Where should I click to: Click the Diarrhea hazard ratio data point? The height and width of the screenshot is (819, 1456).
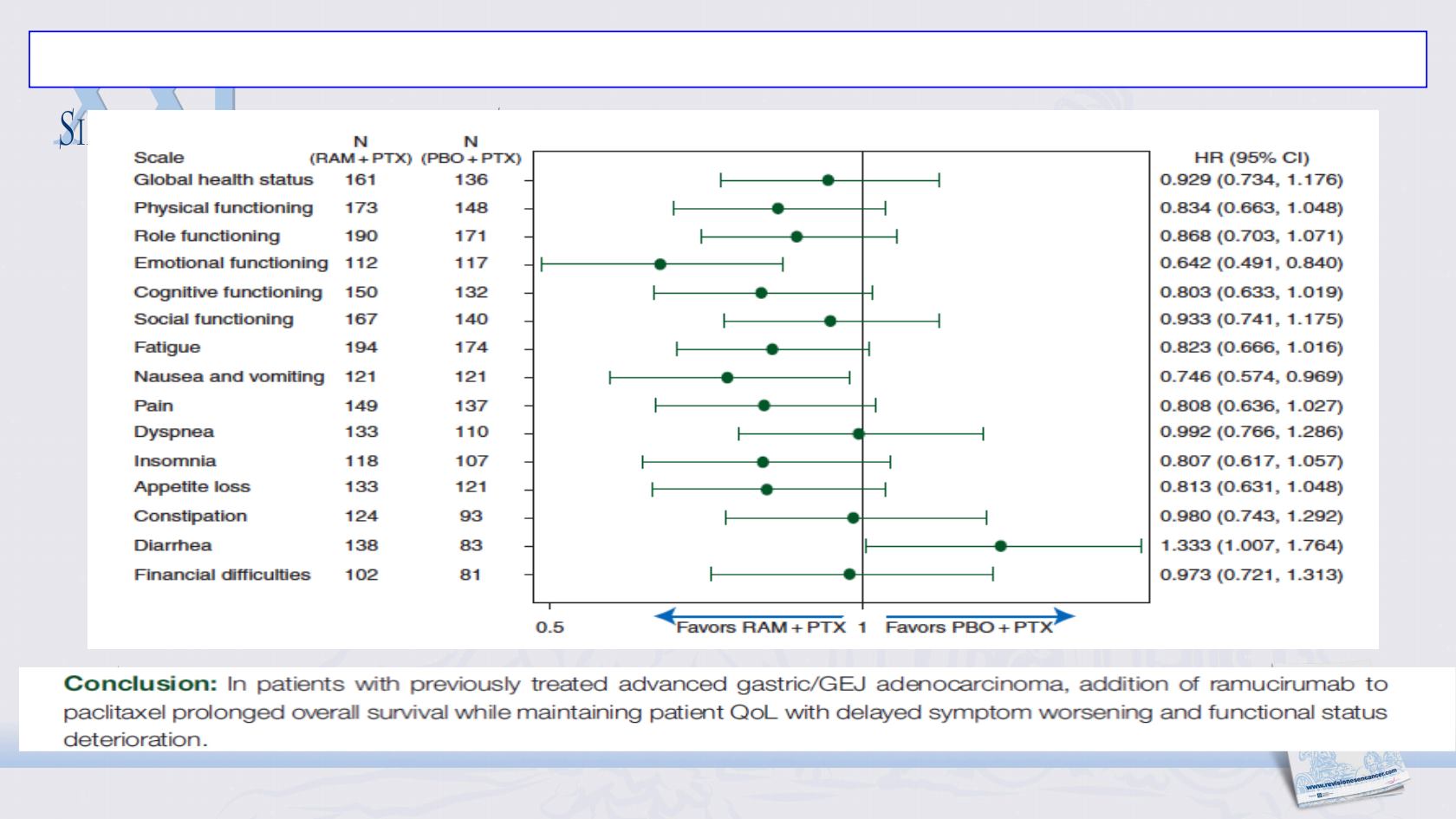click(x=1000, y=546)
